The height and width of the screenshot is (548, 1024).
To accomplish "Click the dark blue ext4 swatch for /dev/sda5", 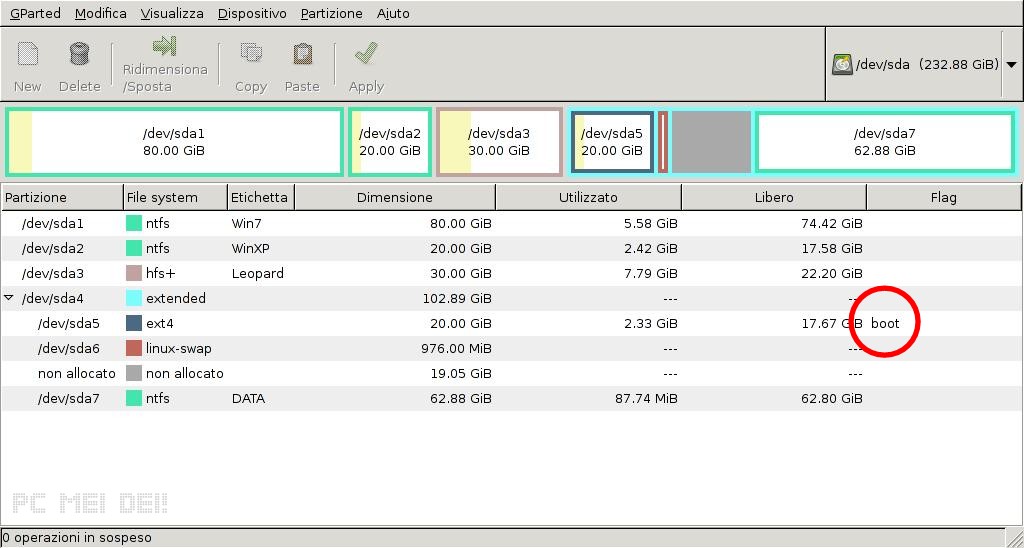I will (x=134, y=323).
